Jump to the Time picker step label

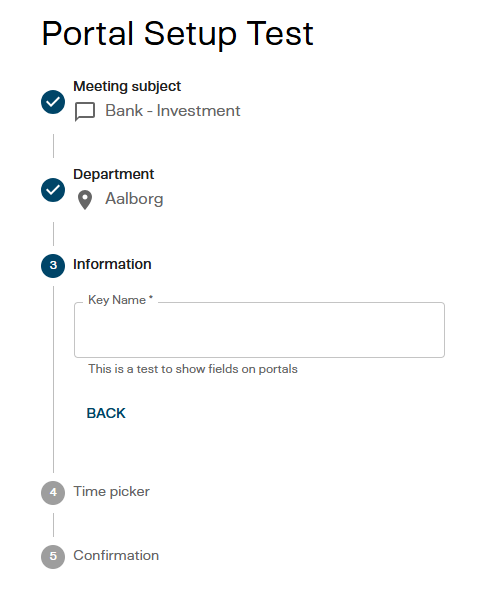pos(111,492)
